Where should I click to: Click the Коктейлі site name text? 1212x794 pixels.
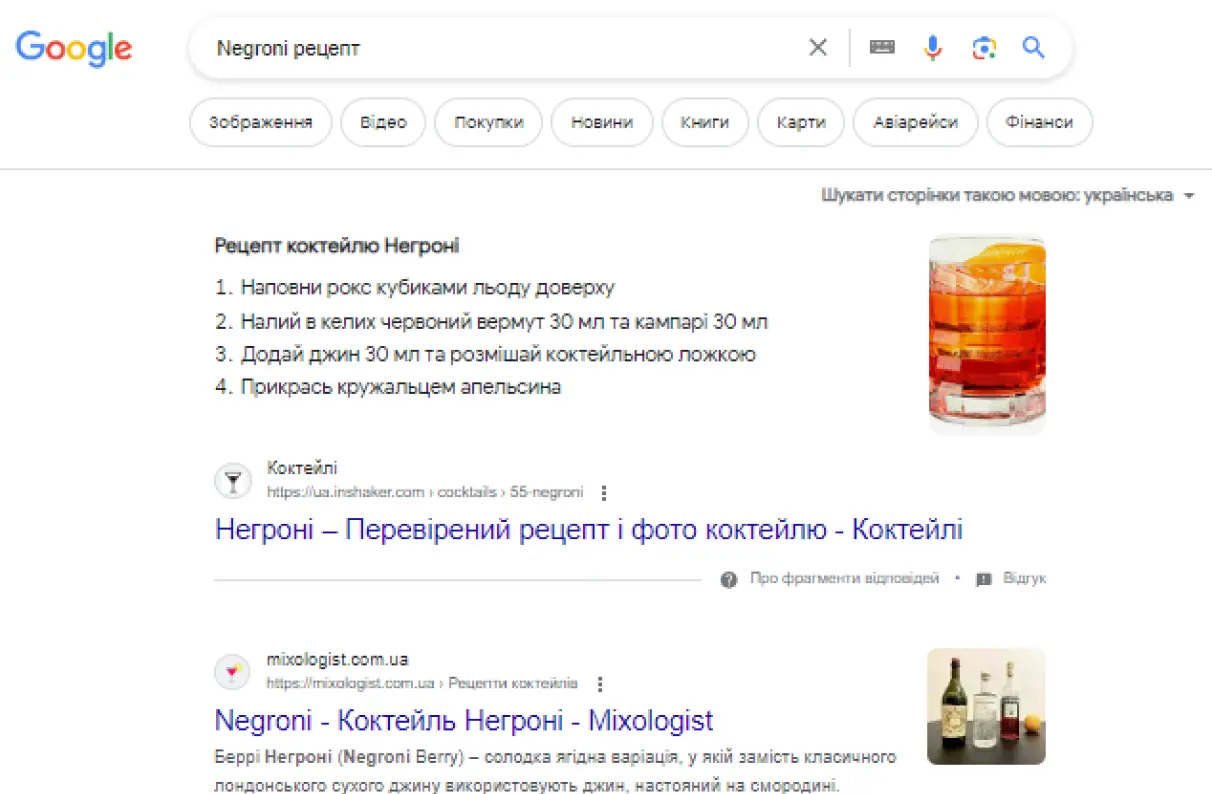point(302,468)
